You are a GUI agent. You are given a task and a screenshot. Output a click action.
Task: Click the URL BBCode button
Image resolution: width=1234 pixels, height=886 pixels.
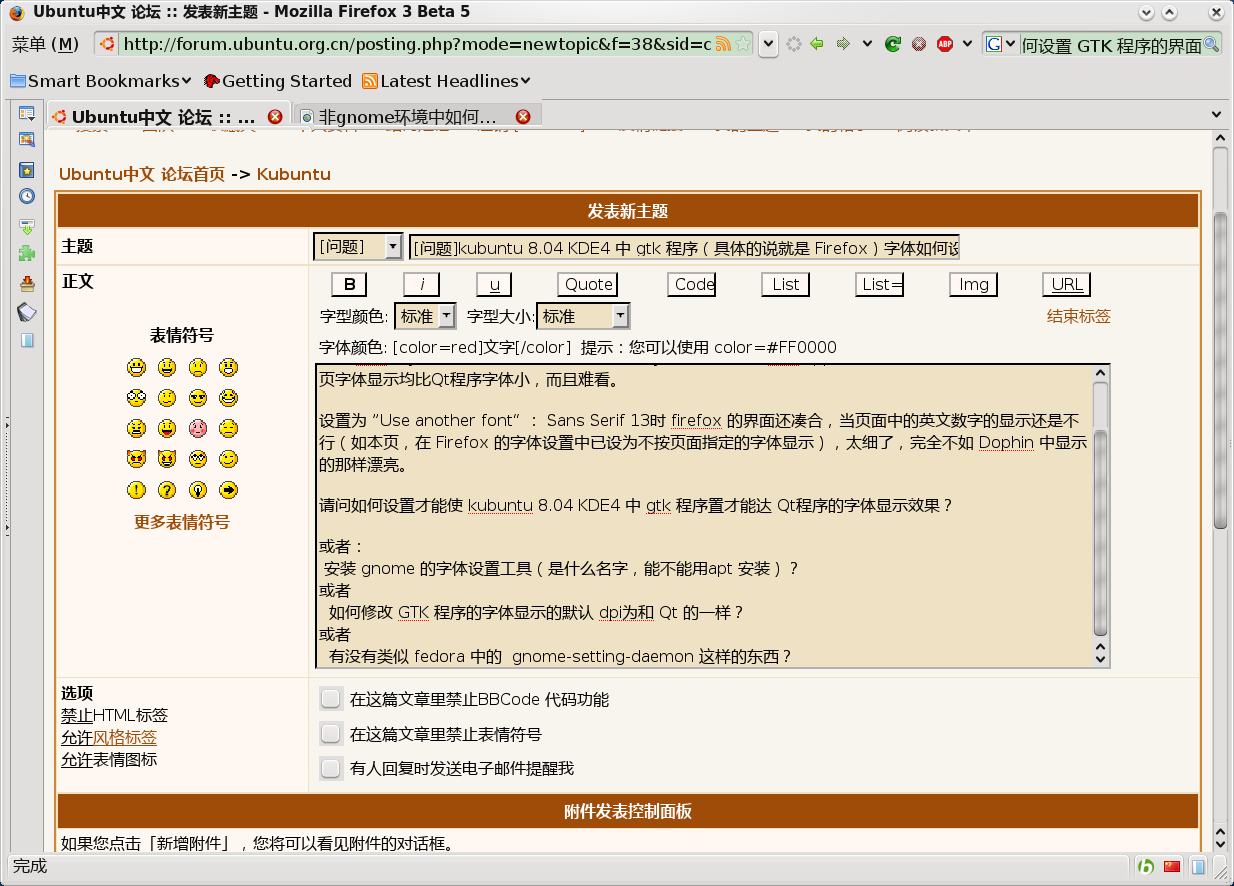(x=1067, y=285)
